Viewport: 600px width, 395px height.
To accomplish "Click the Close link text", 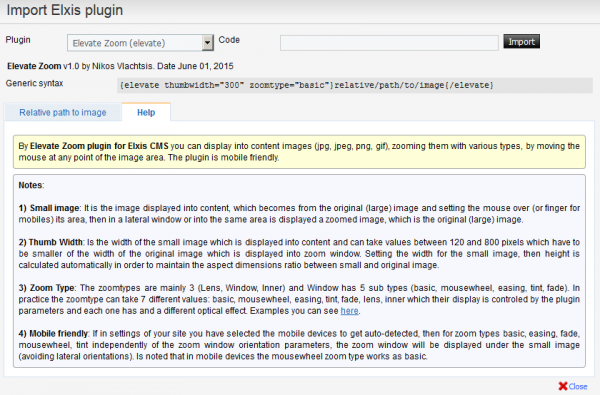I will click(x=578, y=387).
